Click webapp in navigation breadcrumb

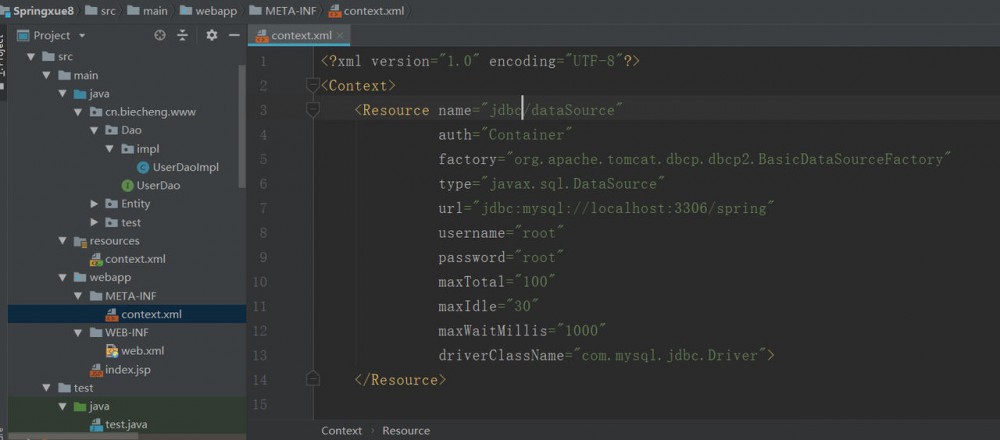coord(217,11)
